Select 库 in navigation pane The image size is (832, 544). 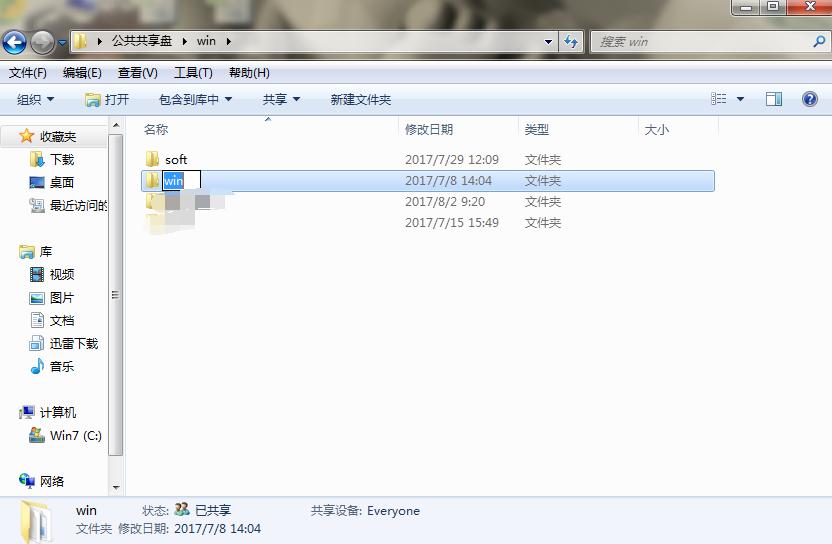(x=46, y=252)
